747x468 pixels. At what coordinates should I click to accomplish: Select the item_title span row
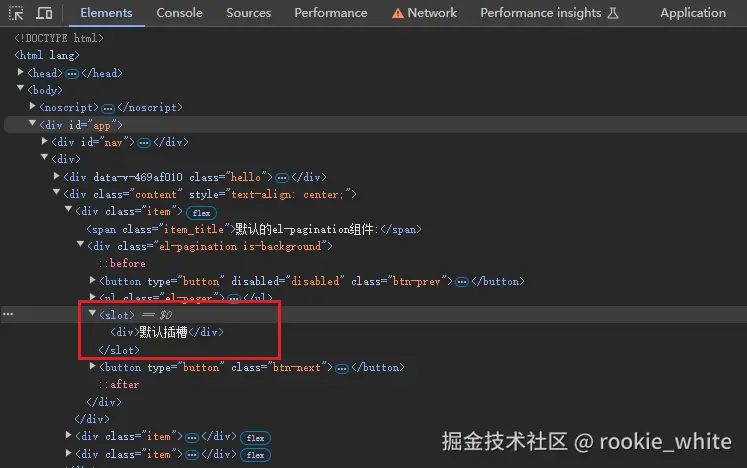tap(254, 230)
